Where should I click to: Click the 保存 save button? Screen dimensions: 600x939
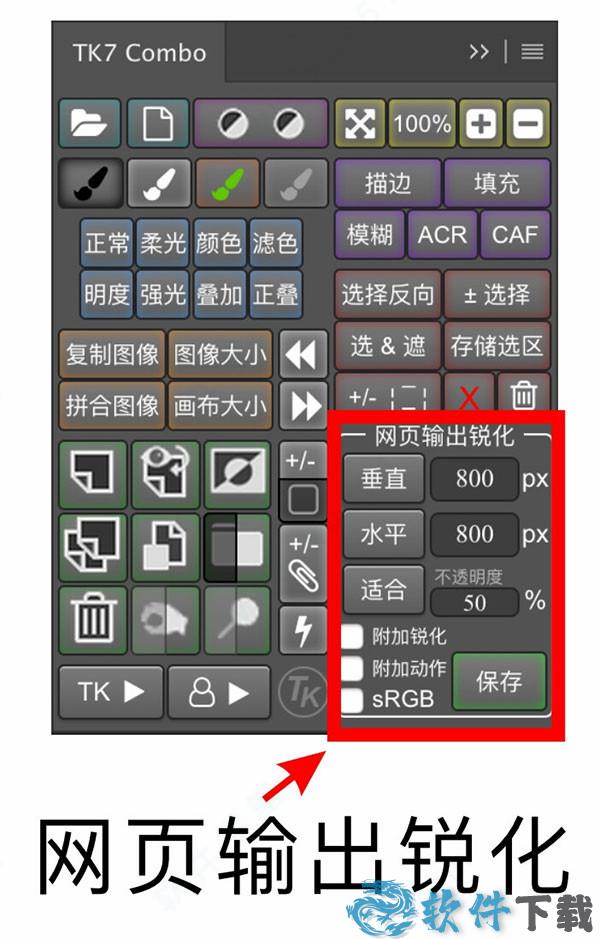(499, 681)
